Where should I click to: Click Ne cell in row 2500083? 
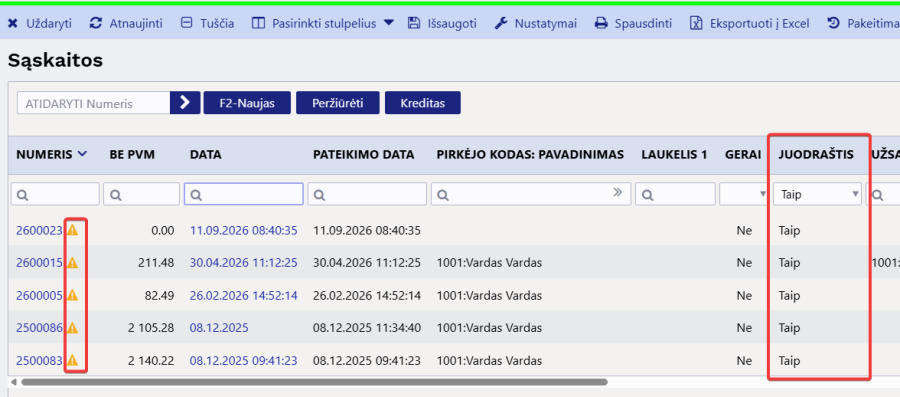tap(744, 361)
